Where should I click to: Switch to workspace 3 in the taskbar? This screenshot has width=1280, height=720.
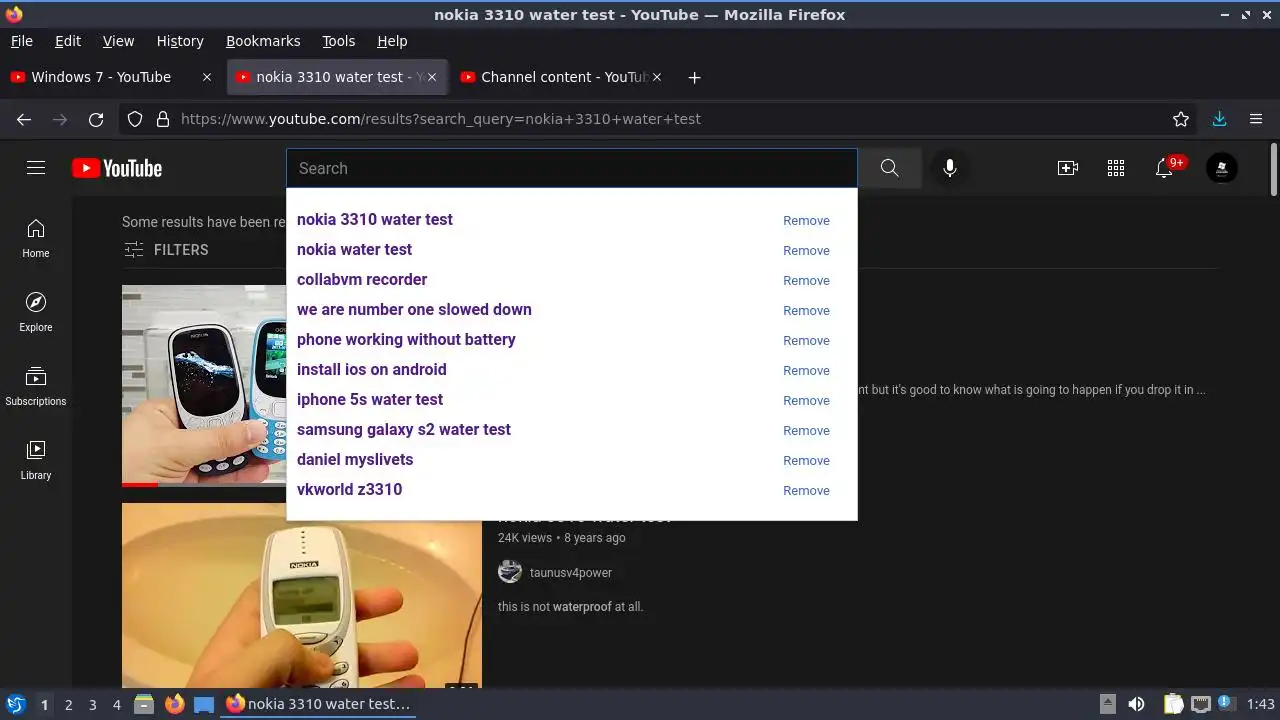click(x=92, y=705)
